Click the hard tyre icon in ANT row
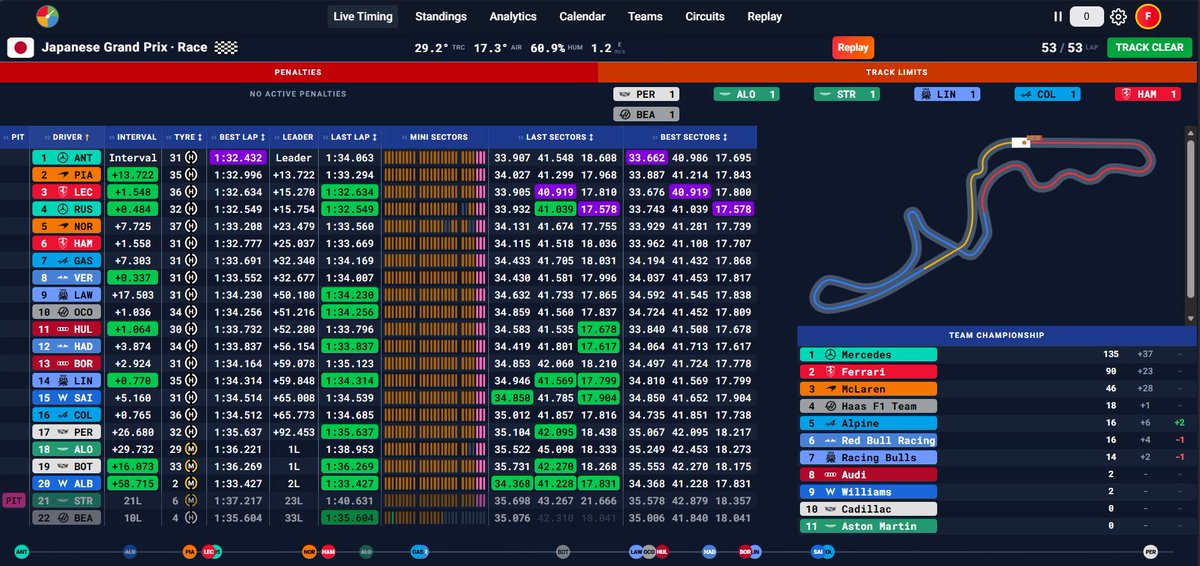Screen dimensions: 1200x566 191,158
